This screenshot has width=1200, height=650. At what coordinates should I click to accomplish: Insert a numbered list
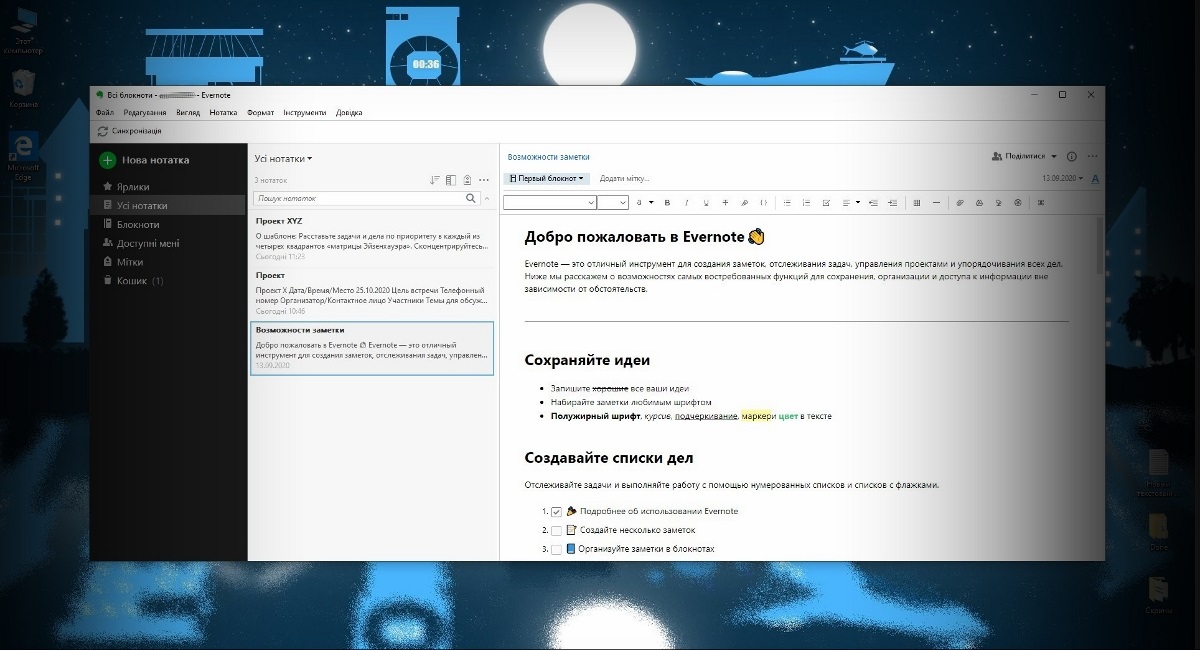806,202
